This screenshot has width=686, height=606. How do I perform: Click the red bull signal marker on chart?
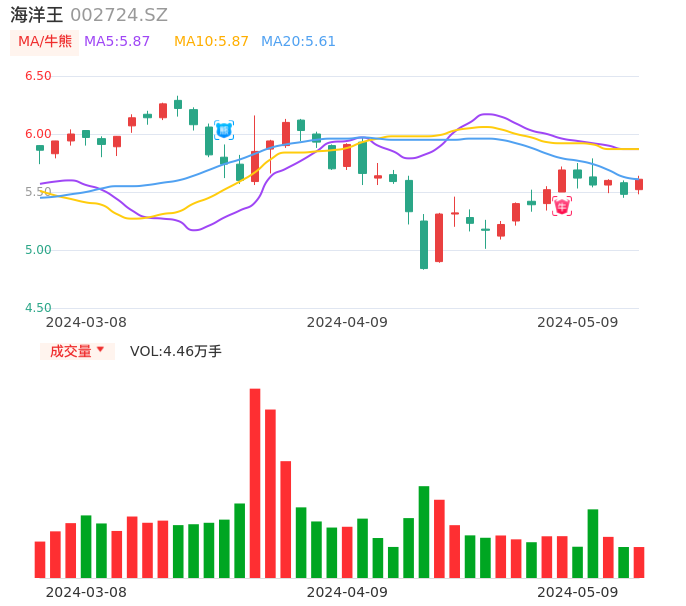562,206
